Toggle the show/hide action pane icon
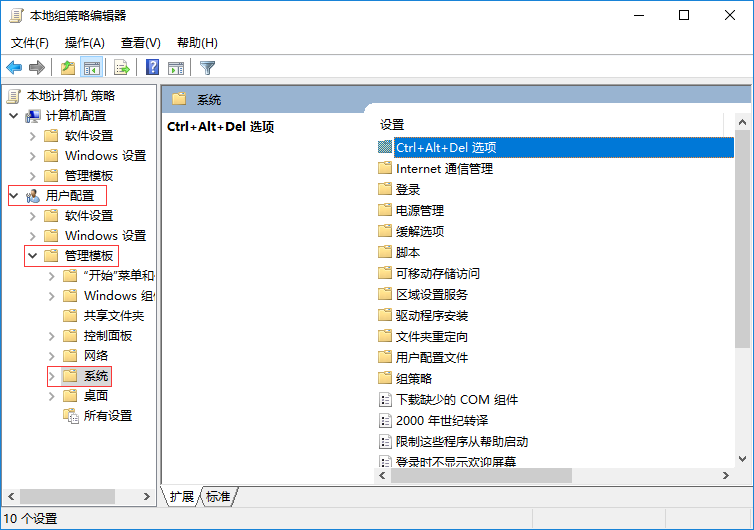The height and width of the screenshot is (530, 754). tap(176, 68)
